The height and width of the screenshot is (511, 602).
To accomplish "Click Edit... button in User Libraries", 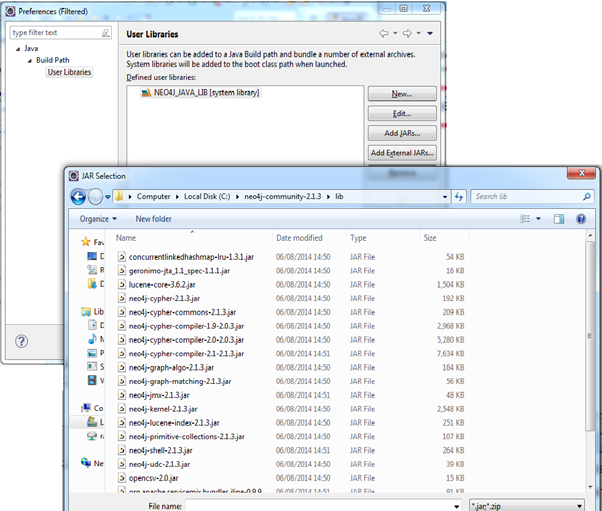I will point(402,114).
